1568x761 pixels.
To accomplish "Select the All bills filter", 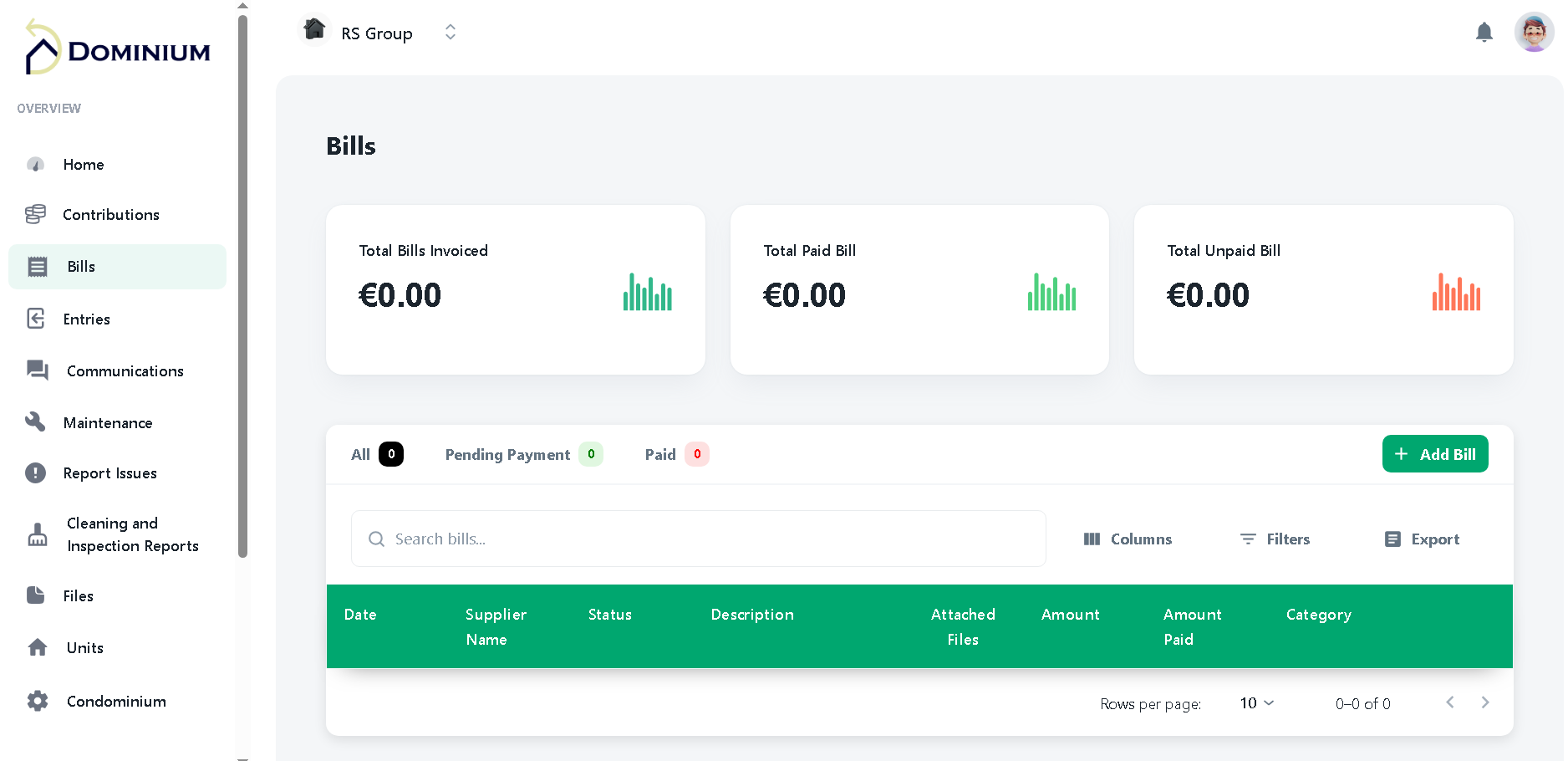I will [x=362, y=454].
